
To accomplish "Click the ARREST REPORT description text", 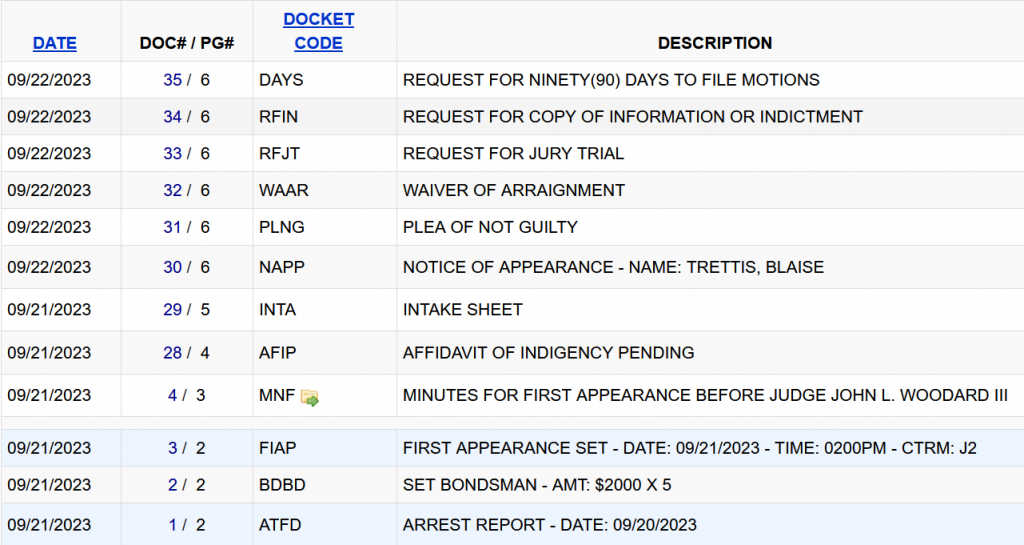I will pos(550,525).
